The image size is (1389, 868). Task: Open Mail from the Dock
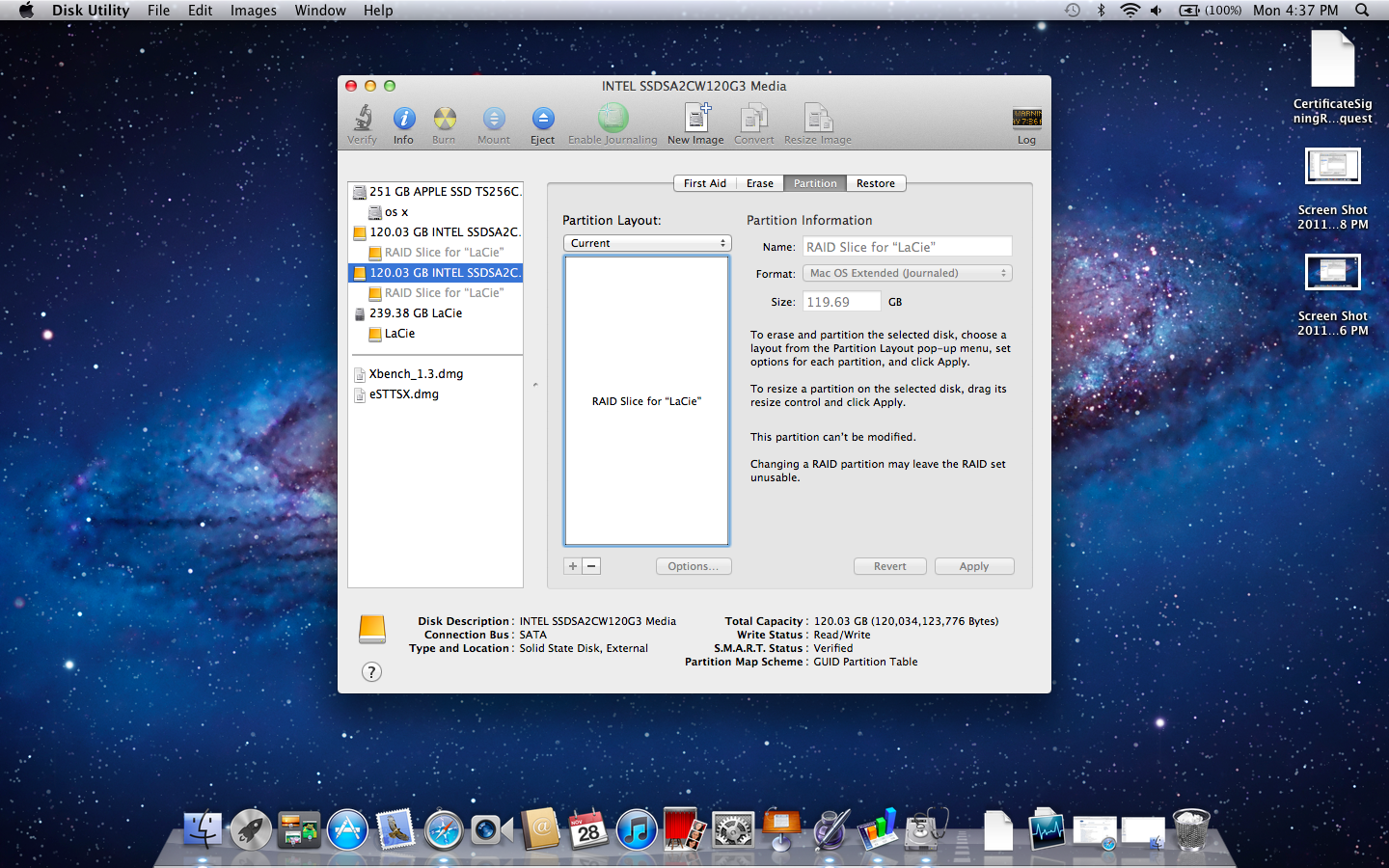pyautogui.click(x=395, y=828)
